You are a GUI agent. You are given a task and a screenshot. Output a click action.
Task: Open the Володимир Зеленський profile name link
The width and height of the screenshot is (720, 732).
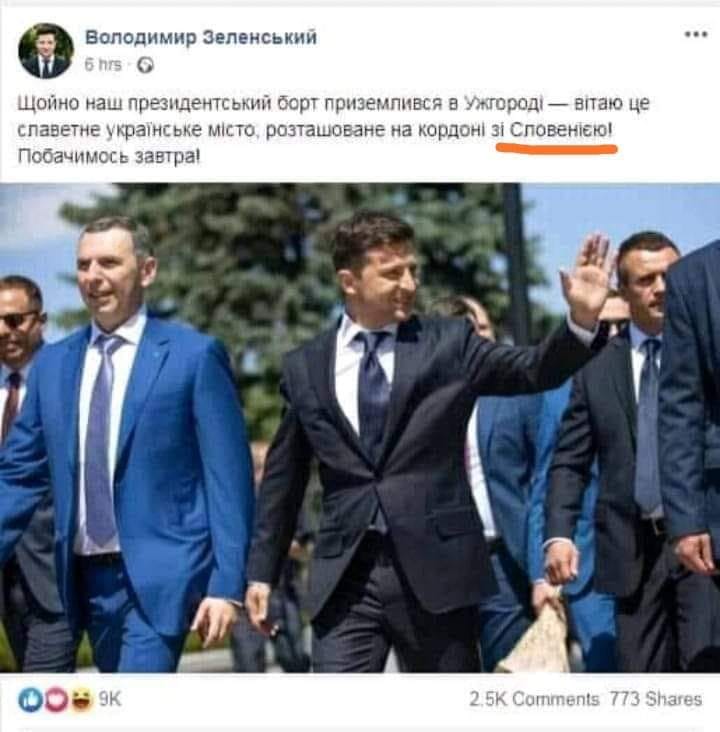pos(201,37)
